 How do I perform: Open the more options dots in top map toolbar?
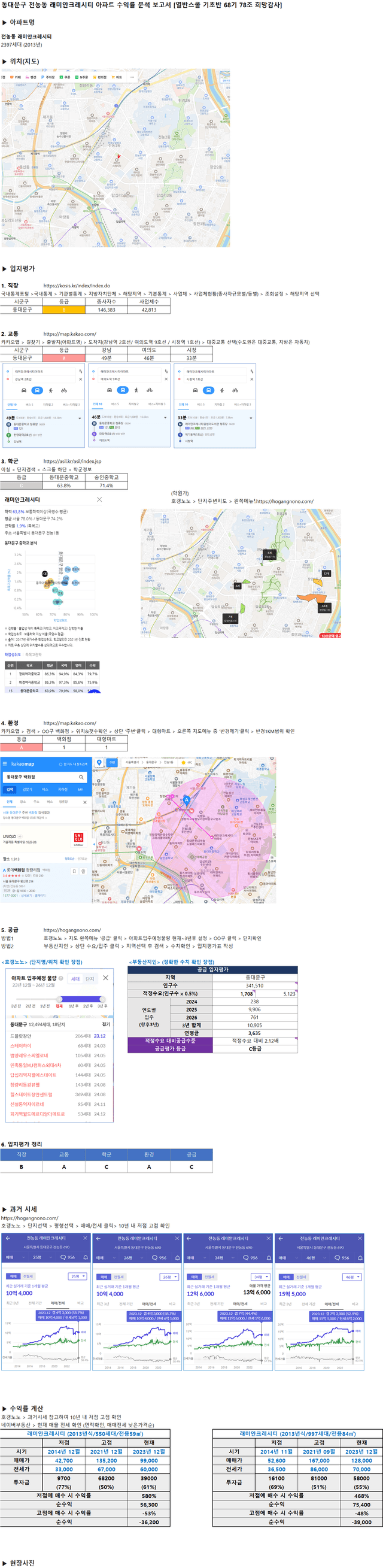[132, 77]
